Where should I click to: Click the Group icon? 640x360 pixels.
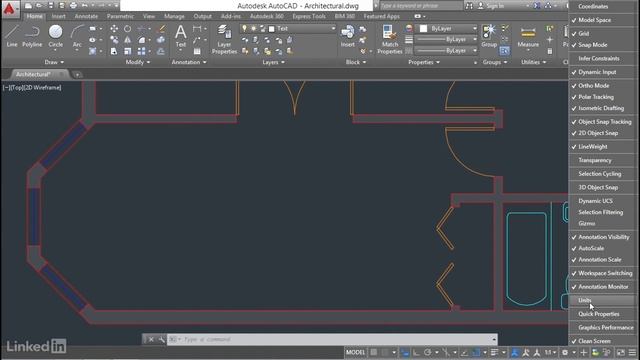point(489,36)
